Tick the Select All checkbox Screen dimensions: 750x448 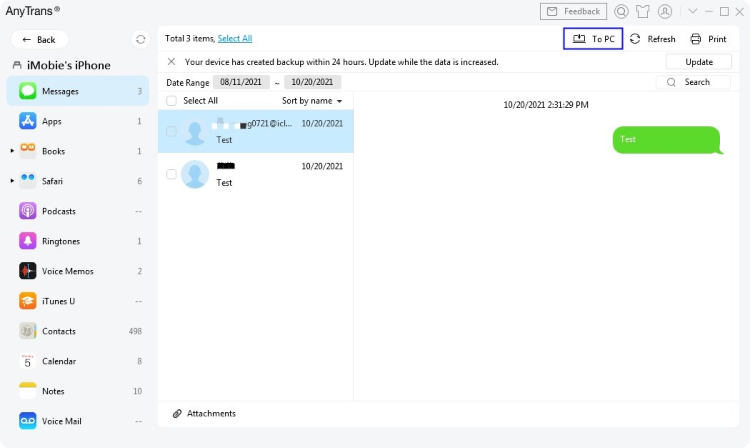click(171, 101)
